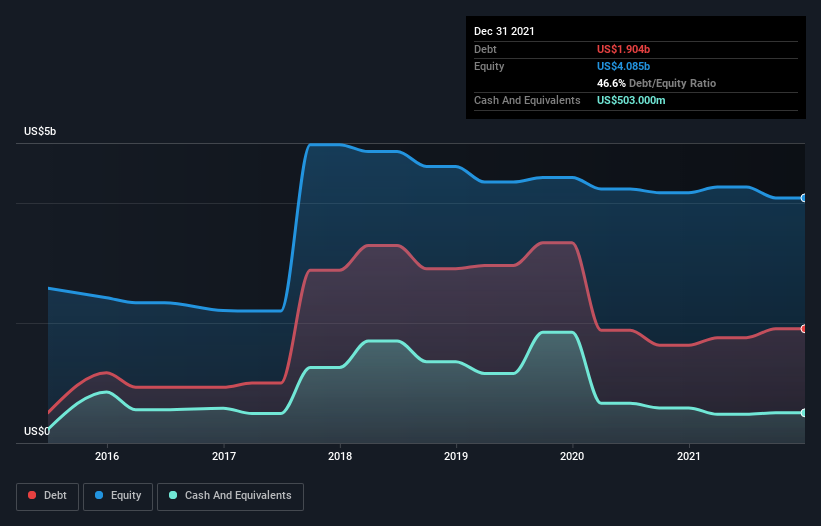Click the US$4.085b equity value
821x526 pixels.
coord(623,66)
